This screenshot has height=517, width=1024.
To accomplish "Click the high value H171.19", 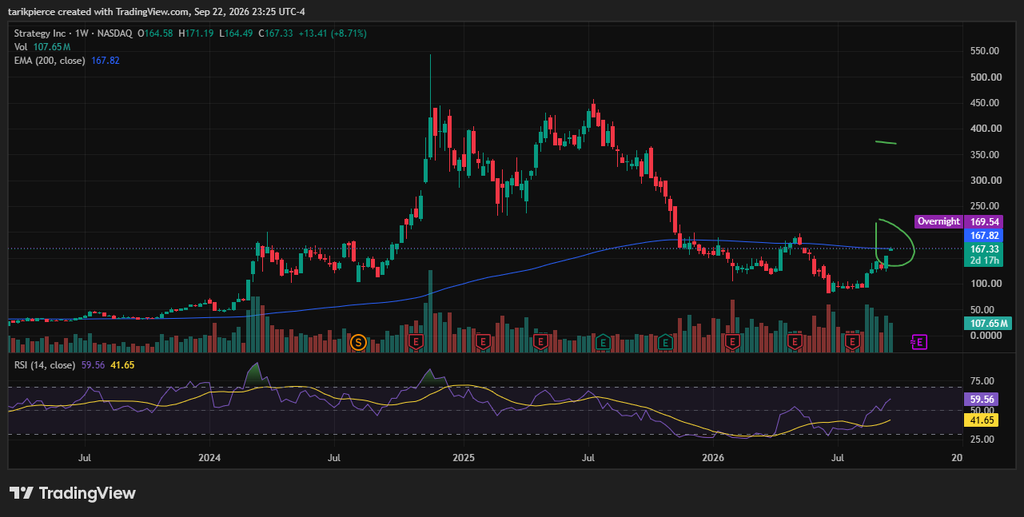I will coord(195,33).
